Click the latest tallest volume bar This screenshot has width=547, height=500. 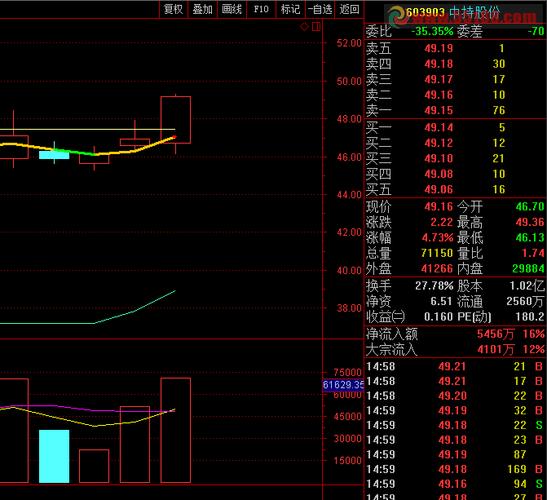coord(175,430)
